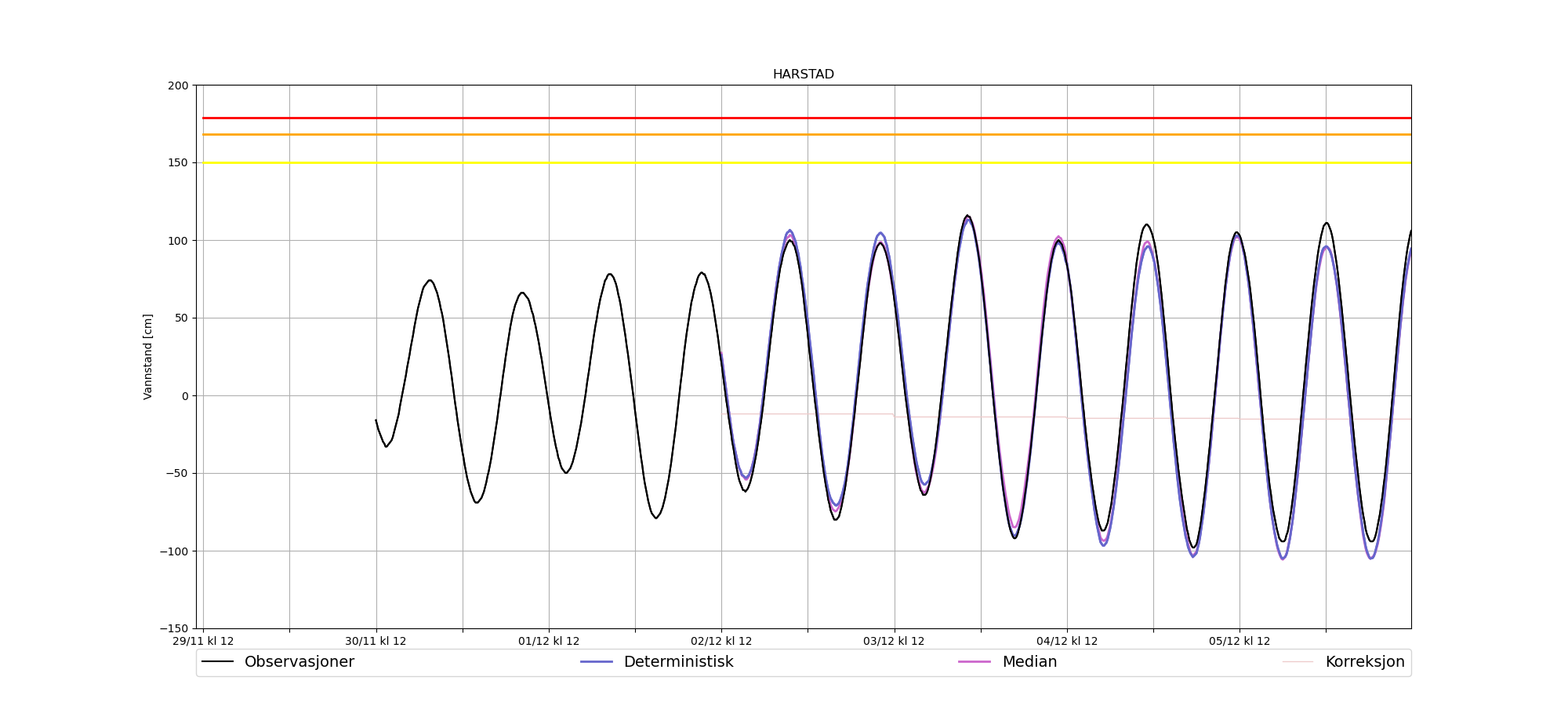Select the Observasjoner legend label
The width and height of the screenshot is (1568, 706).
pos(299,662)
